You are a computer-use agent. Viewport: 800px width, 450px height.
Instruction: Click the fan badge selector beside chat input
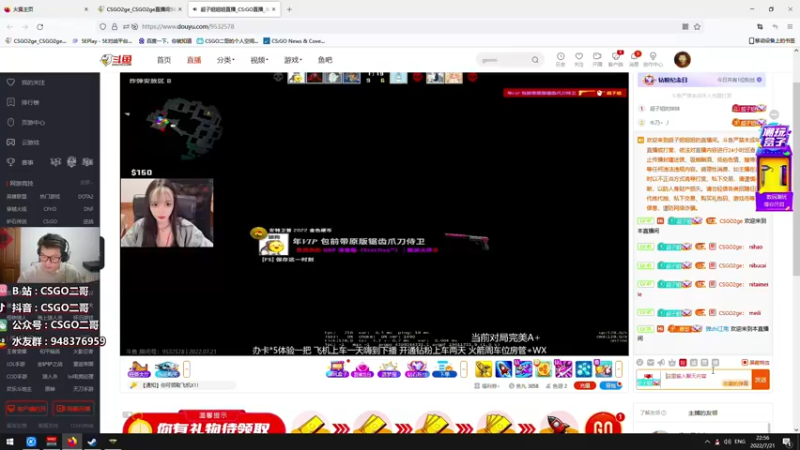648,380
